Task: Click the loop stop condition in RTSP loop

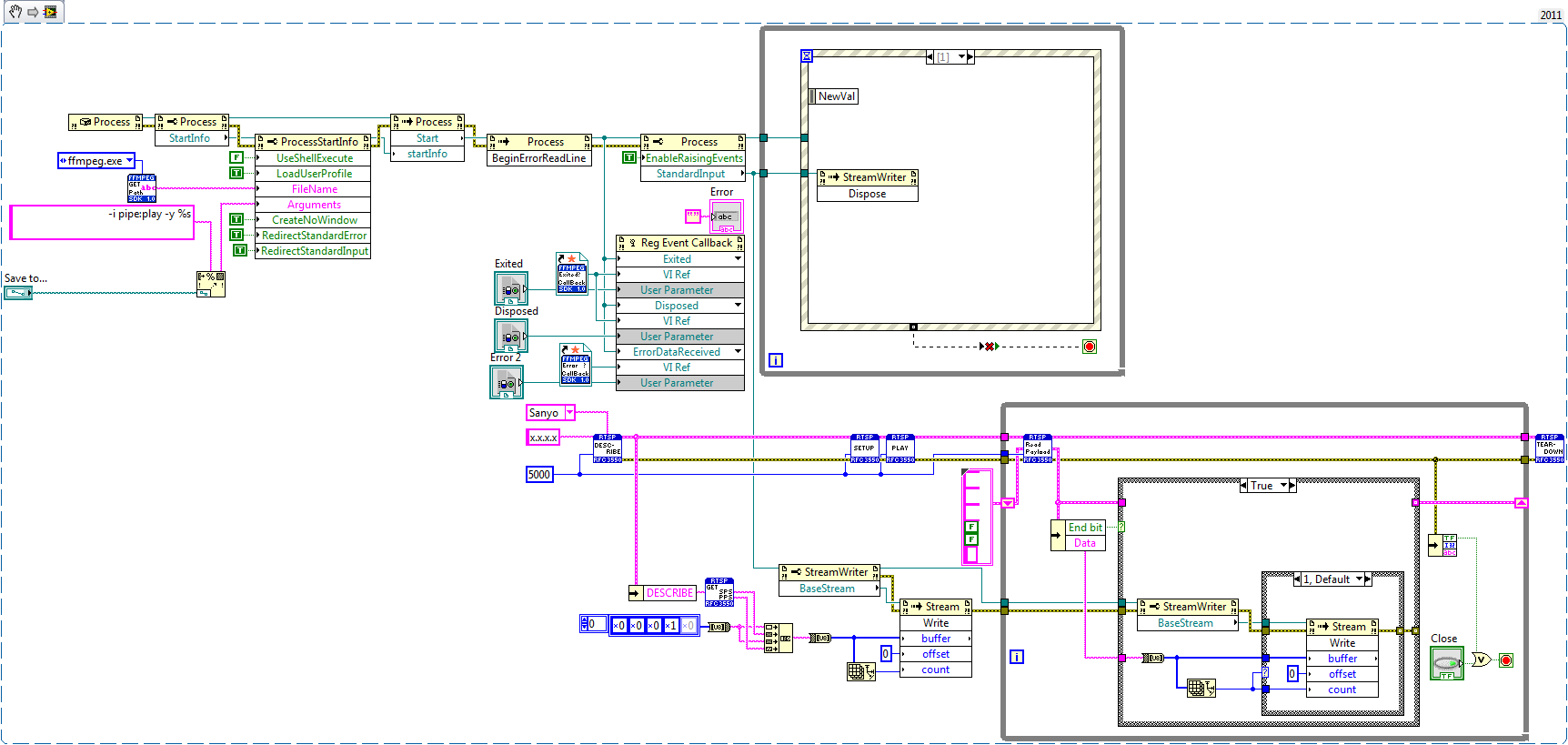Action: tap(1506, 660)
